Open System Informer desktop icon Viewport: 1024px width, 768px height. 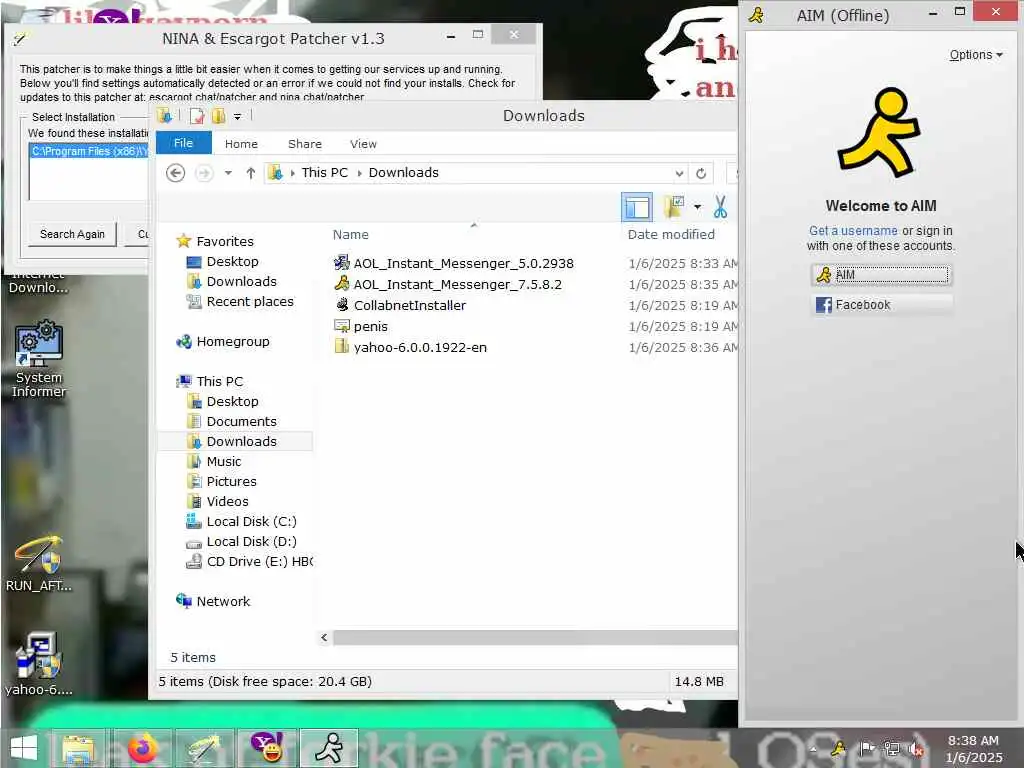pos(39,358)
